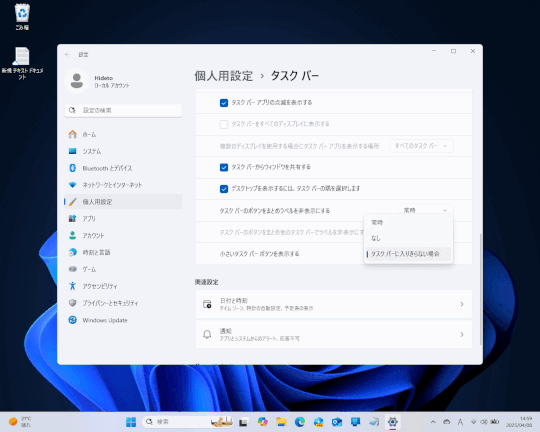This screenshot has width=540, height=432.
Task: Toggle show taskbar on all displays checkbox
Action: point(224,124)
